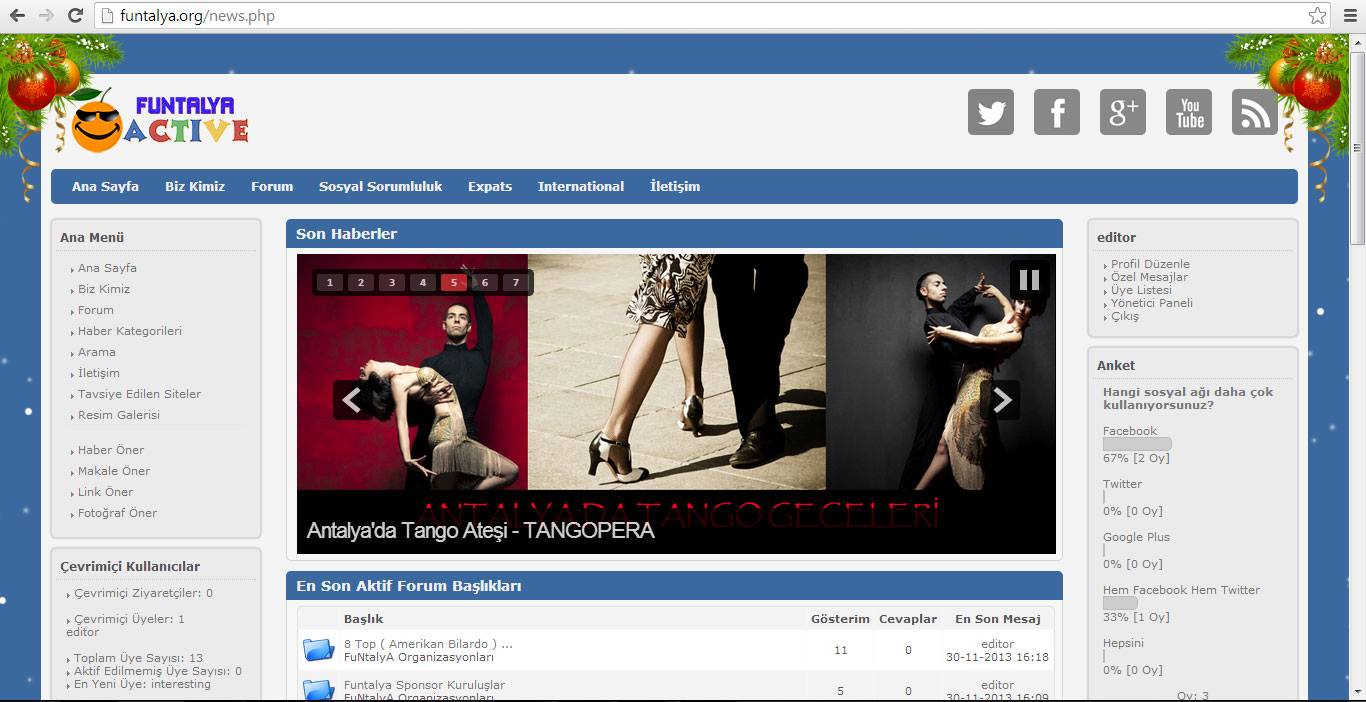Bookmark page with the star icon
Image resolution: width=1366 pixels, height=702 pixels.
(1317, 15)
